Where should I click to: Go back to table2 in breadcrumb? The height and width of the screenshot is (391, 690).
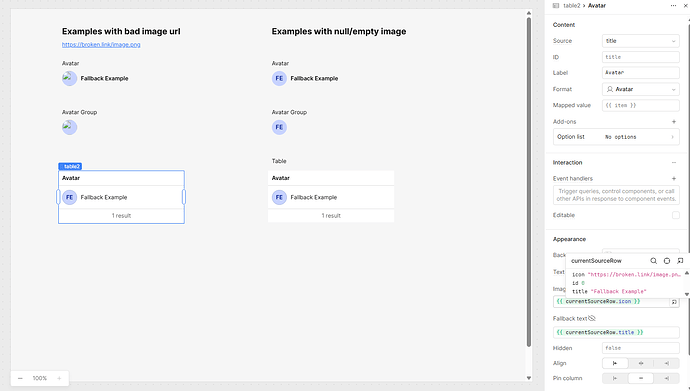[572, 6]
